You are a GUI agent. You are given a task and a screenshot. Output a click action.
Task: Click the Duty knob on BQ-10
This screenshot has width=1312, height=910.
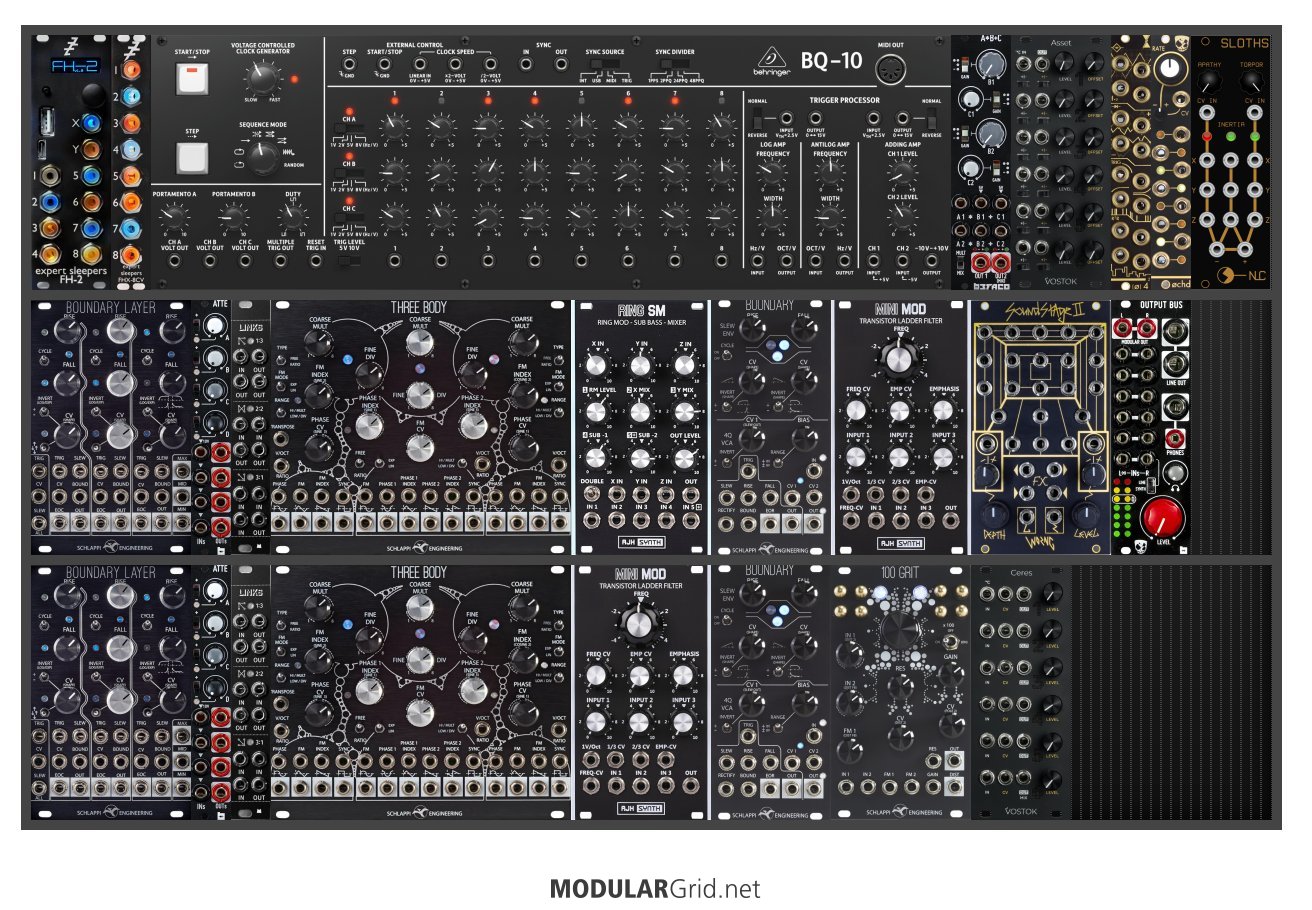click(x=293, y=216)
